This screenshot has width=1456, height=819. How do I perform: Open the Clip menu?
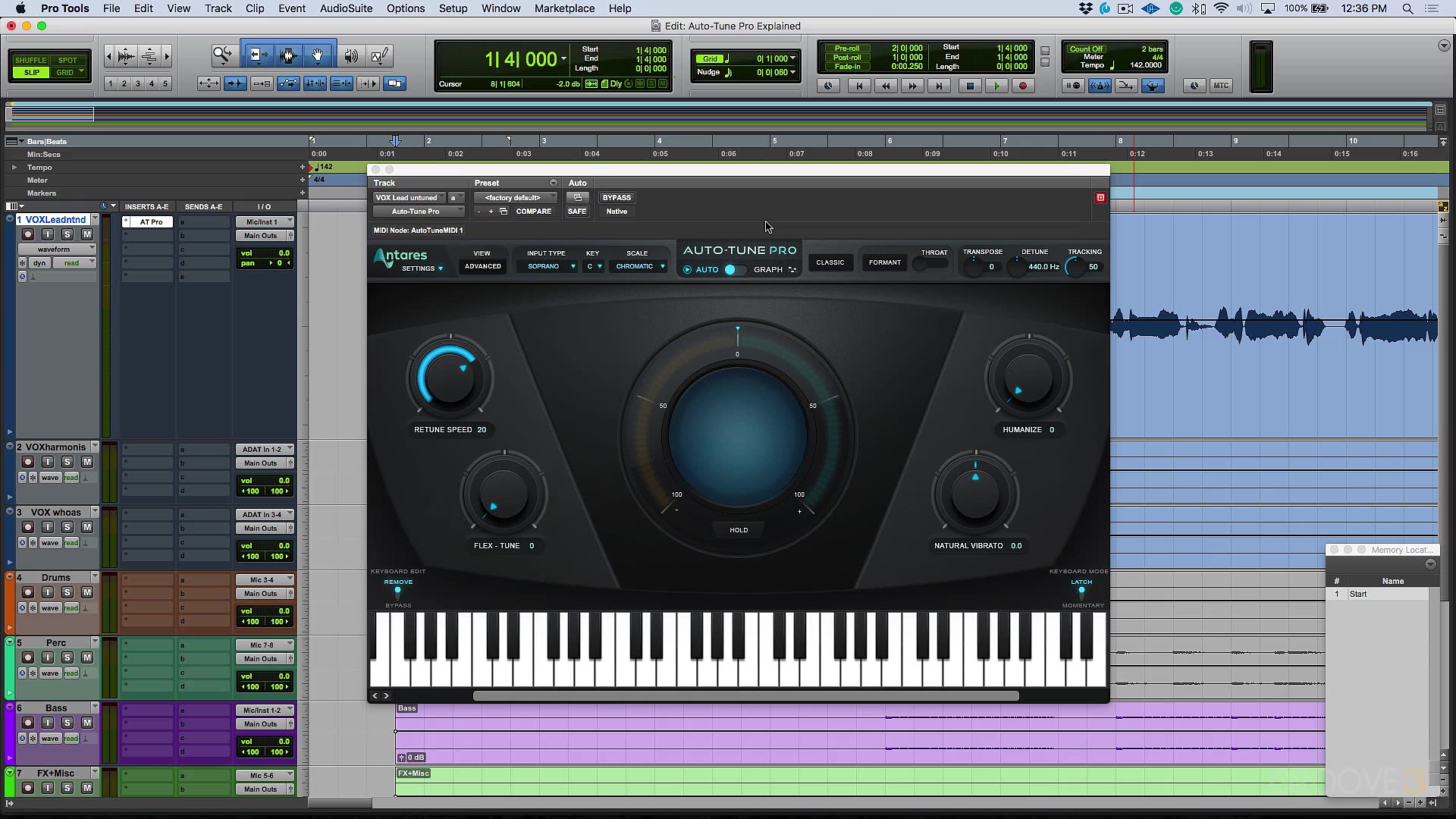click(x=255, y=8)
